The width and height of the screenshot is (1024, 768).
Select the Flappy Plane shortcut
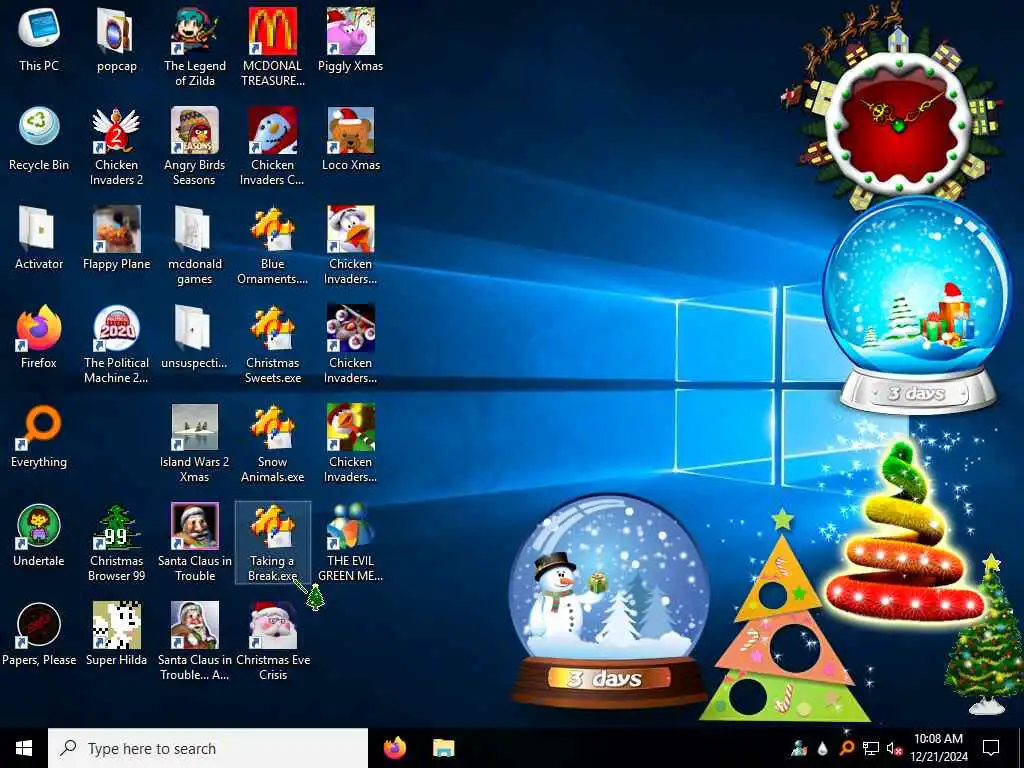click(116, 238)
